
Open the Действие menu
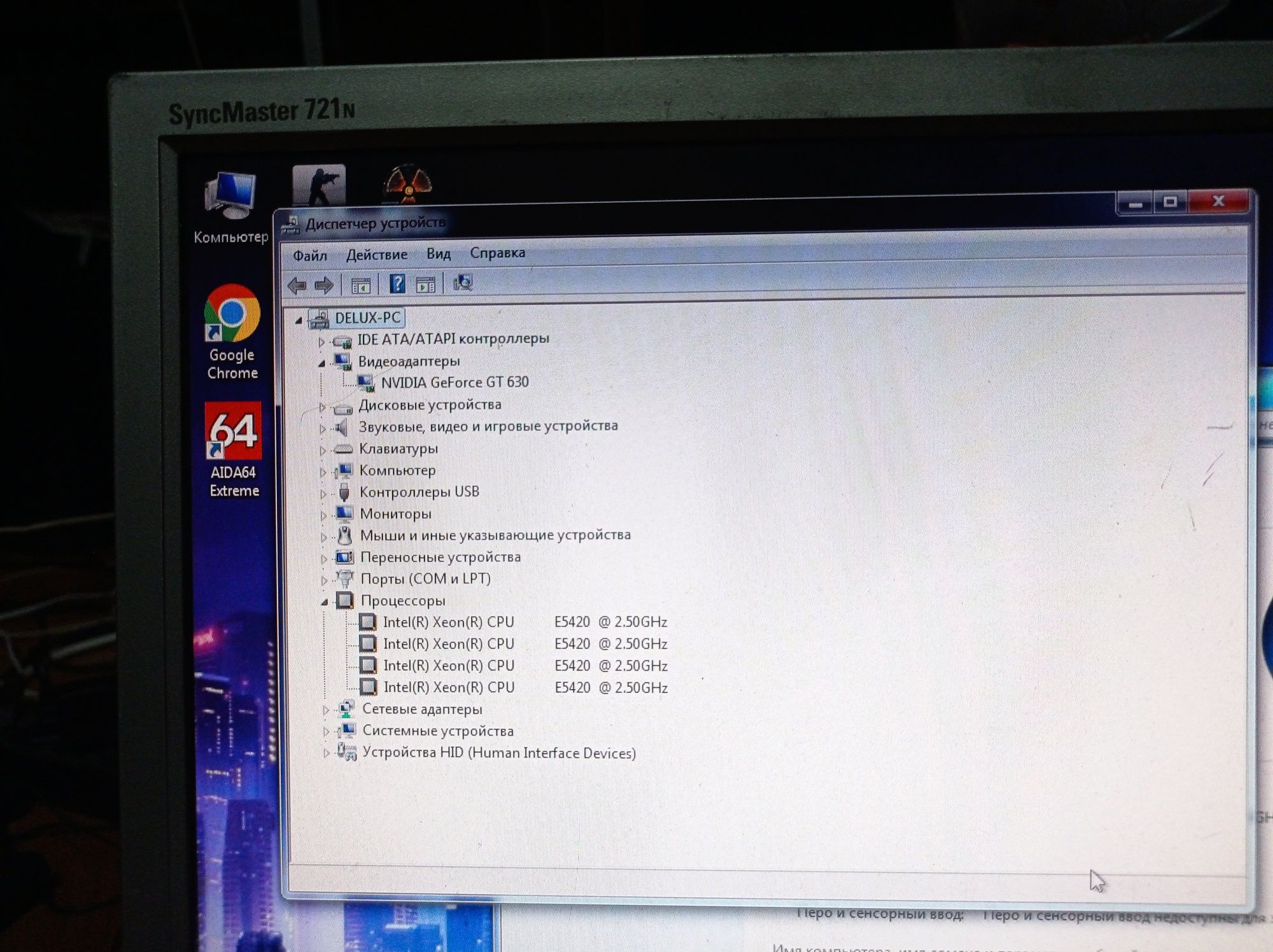click(x=377, y=255)
